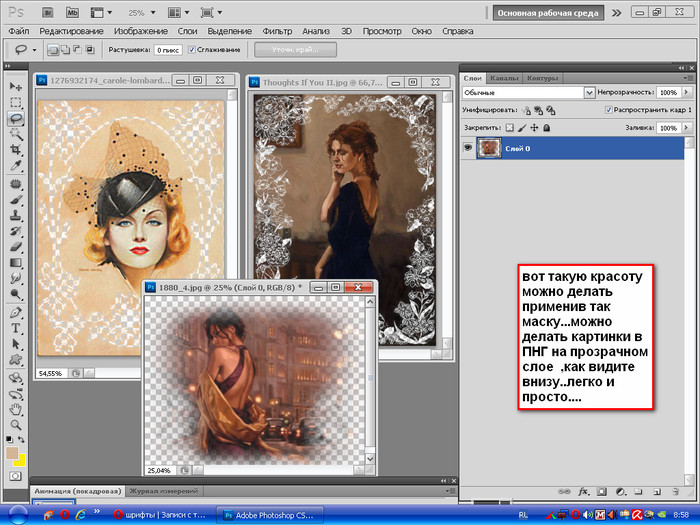Image resolution: width=700 pixels, height=525 pixels.
Task: Choose the Hand tool
Action: pyautogui.click(x=16, y=408)
